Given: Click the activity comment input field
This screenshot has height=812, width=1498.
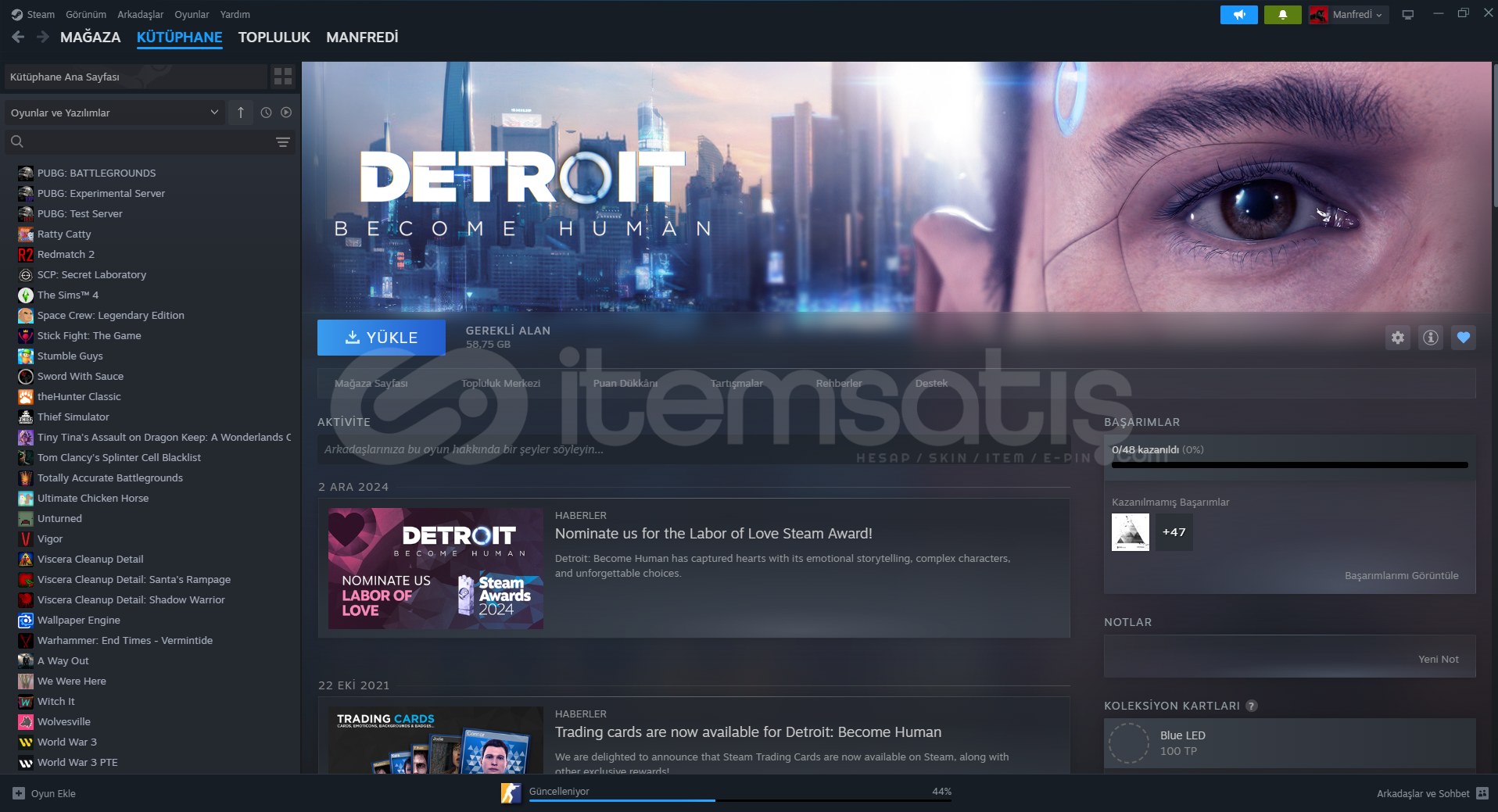Looking at the screenshot, I should click(693, 449).
